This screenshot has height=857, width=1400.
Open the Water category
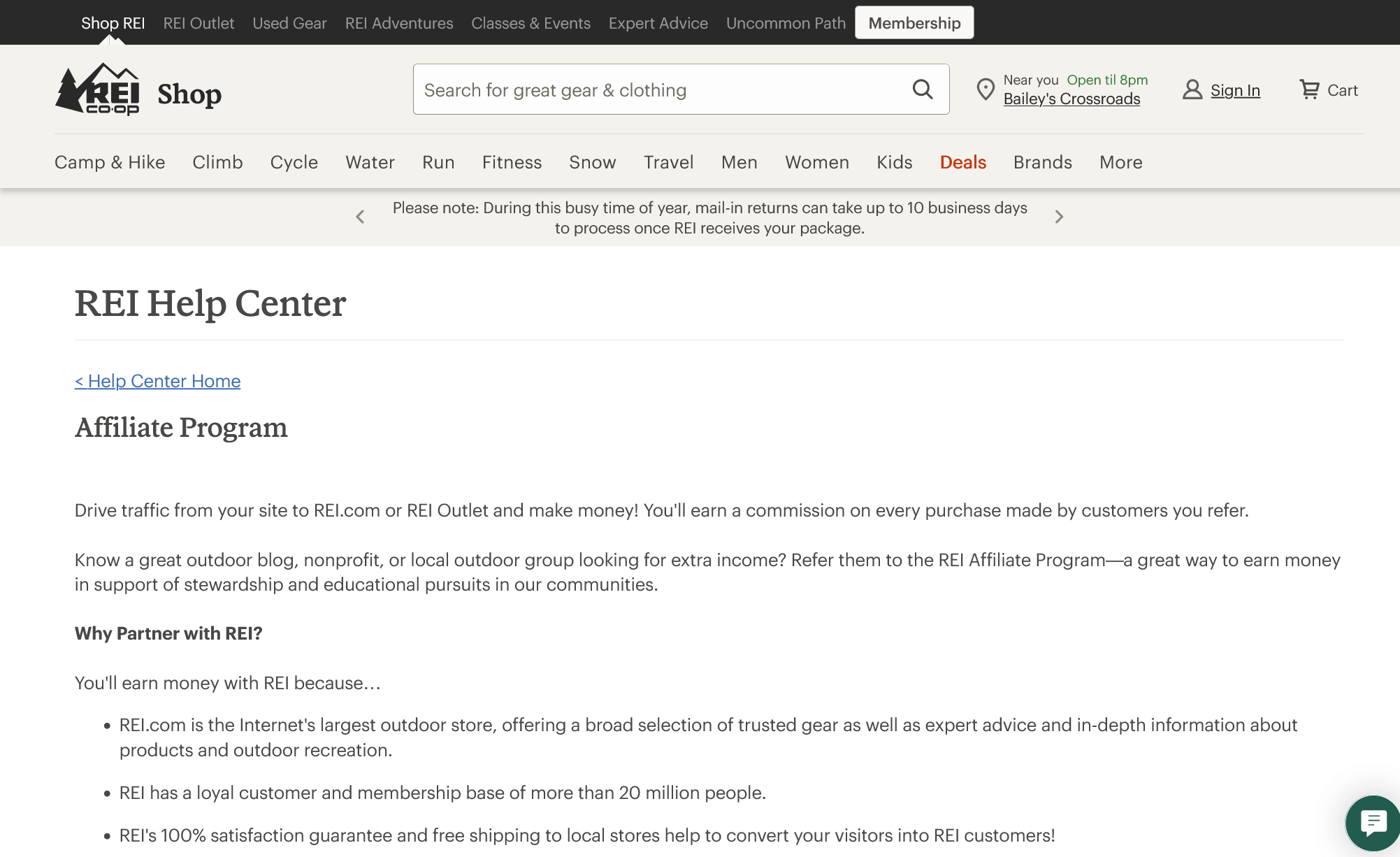click(370, 162)
